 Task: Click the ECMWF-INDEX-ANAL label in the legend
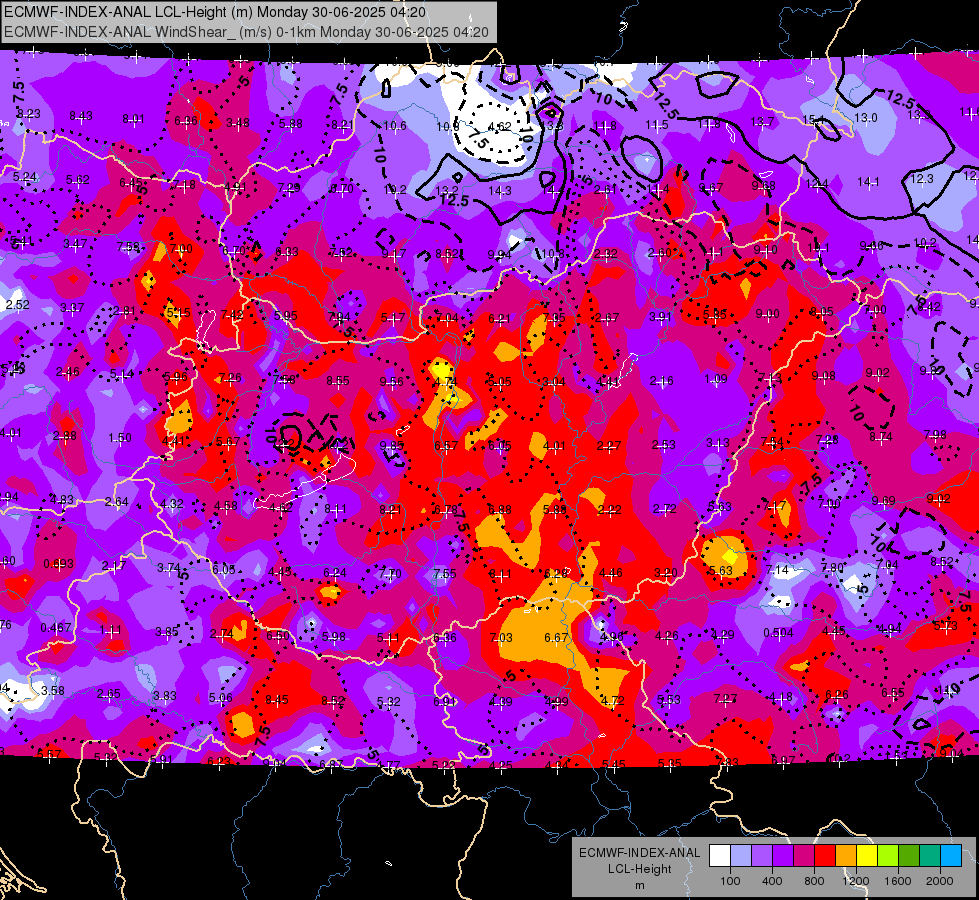(x=639, y=853)
